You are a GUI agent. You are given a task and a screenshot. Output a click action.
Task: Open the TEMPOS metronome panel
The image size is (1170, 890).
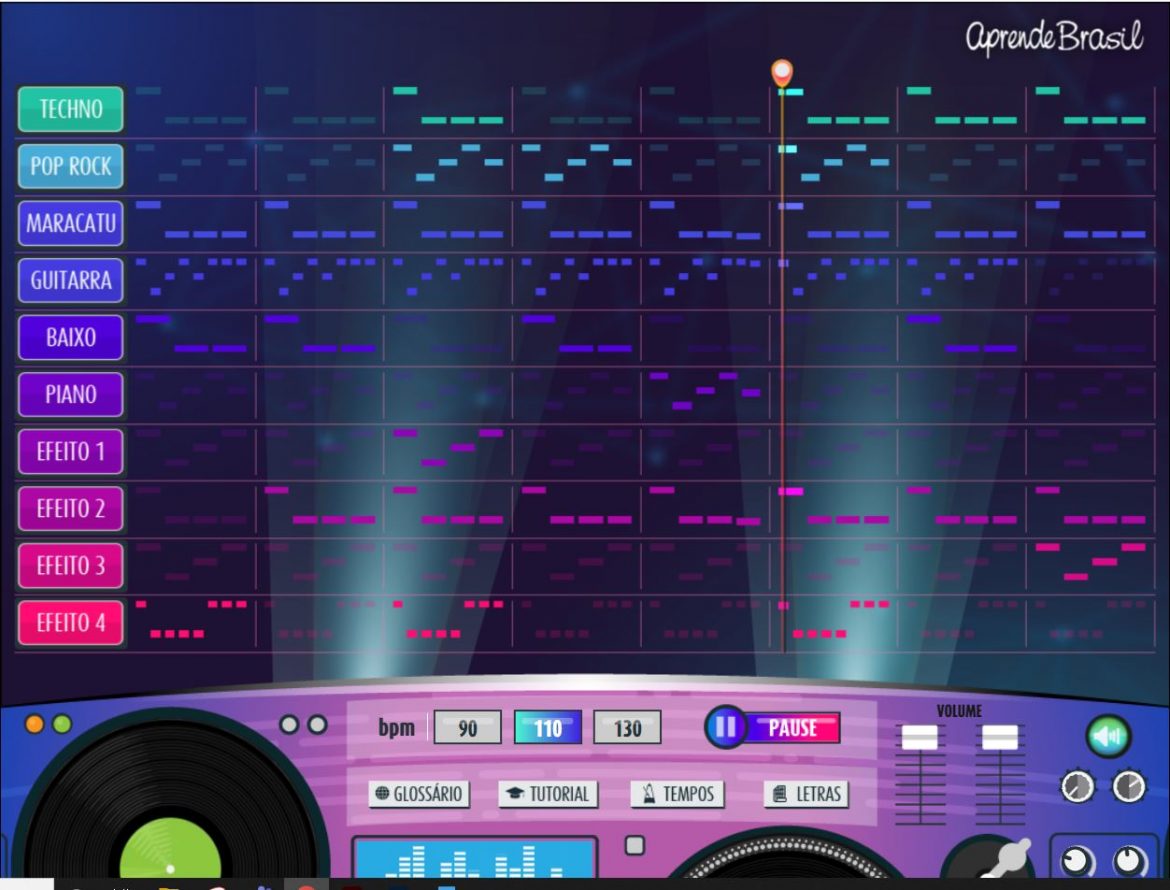(x=678, y=794)
